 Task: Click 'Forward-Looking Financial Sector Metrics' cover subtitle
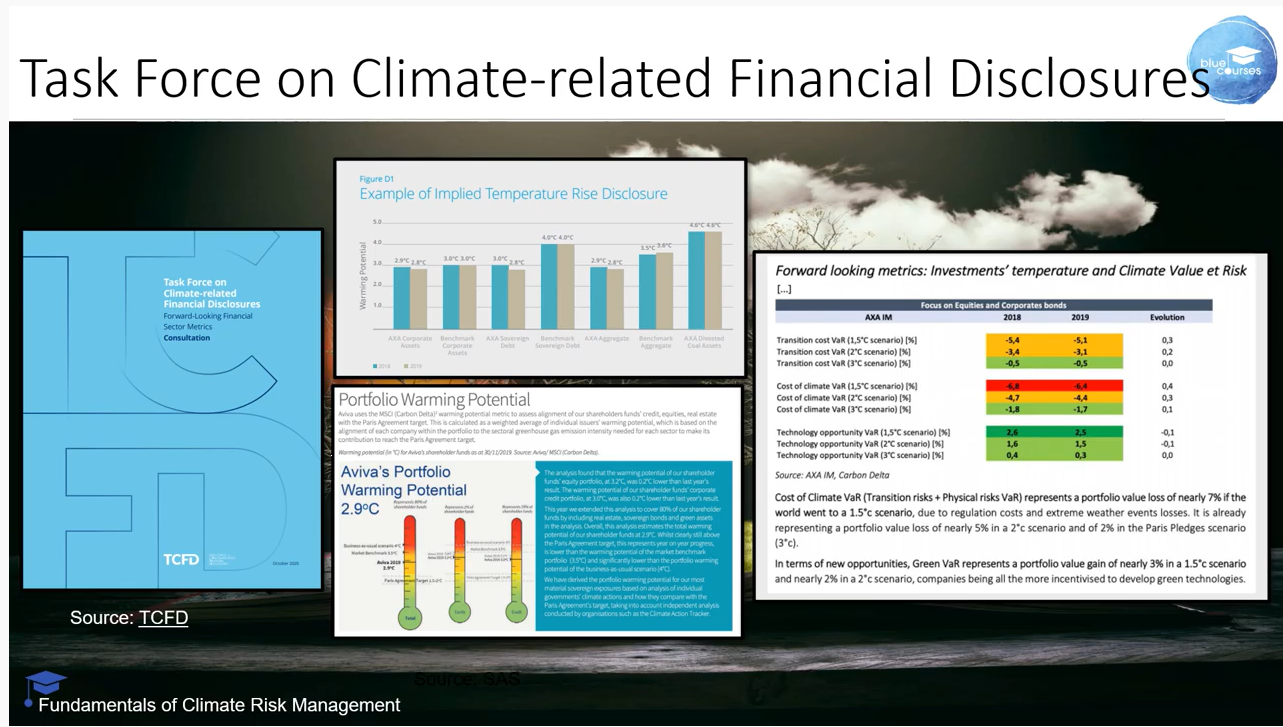[x=208, y=321]
